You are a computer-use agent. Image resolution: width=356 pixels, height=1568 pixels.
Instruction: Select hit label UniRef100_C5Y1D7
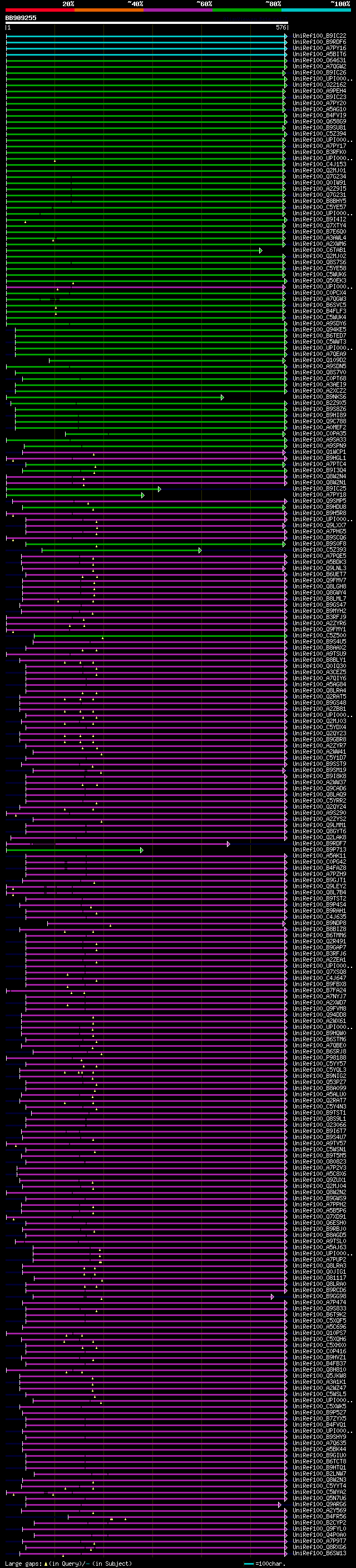(319, 758)
